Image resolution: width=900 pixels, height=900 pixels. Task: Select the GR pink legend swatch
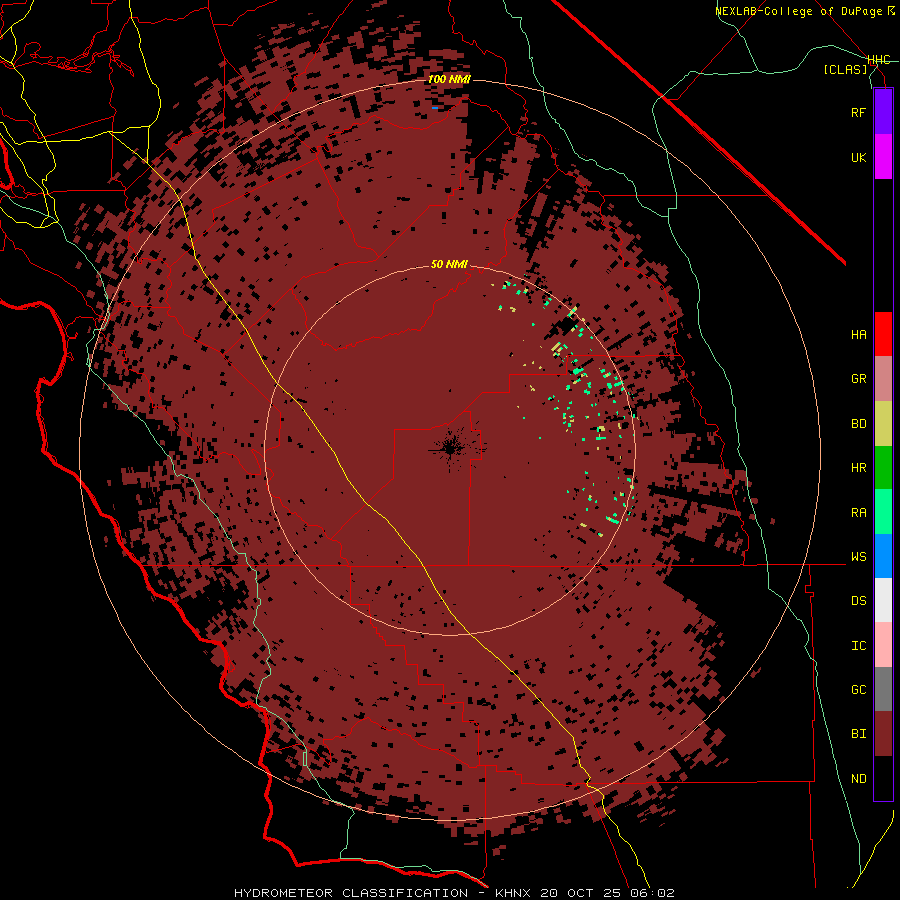pos(883,378)
